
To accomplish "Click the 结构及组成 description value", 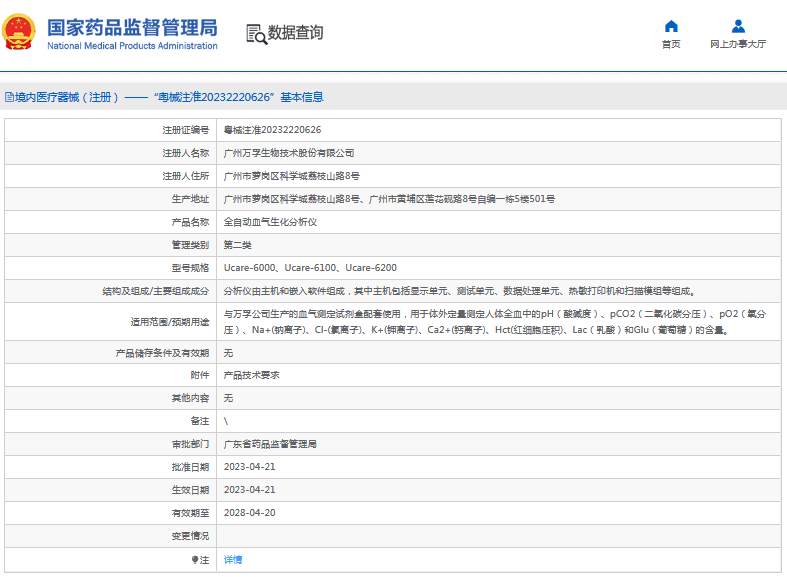I will pos(459,291).
